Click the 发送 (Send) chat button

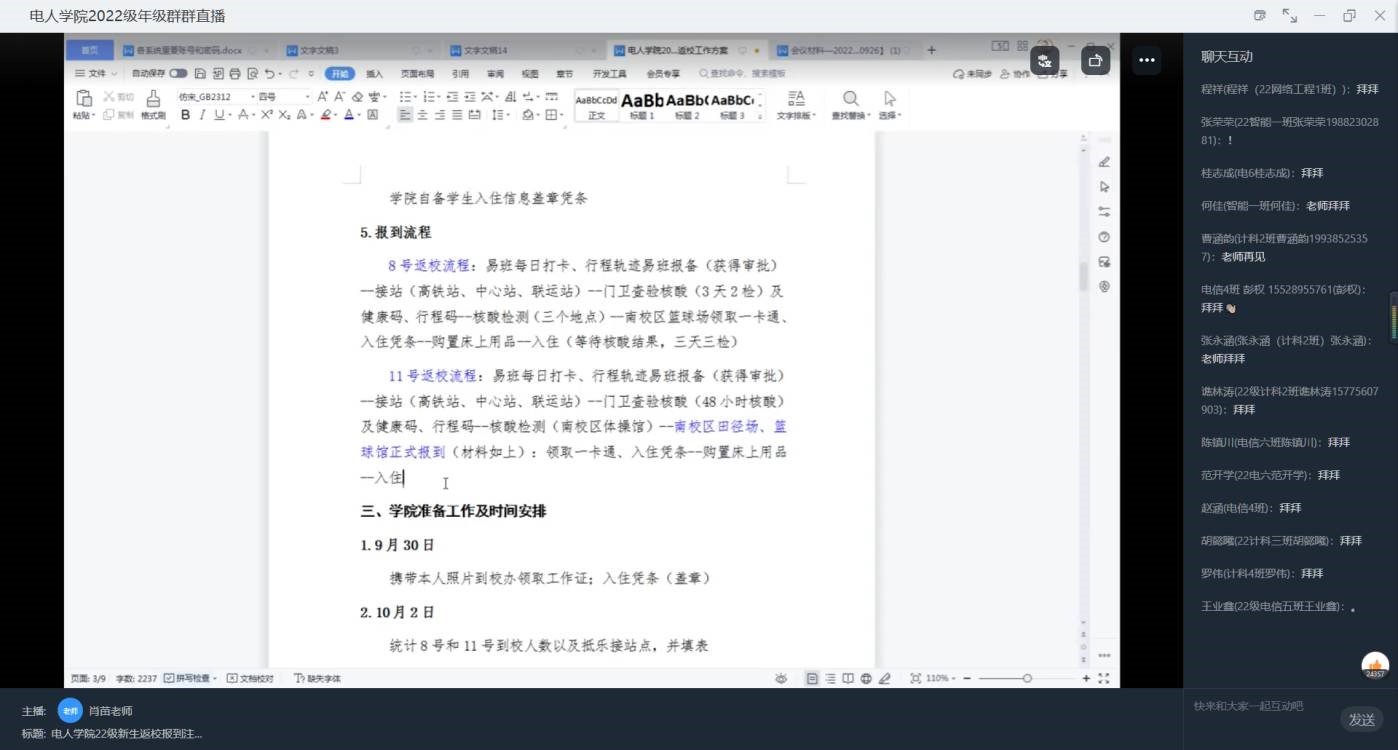click(x=1362, y=719)
